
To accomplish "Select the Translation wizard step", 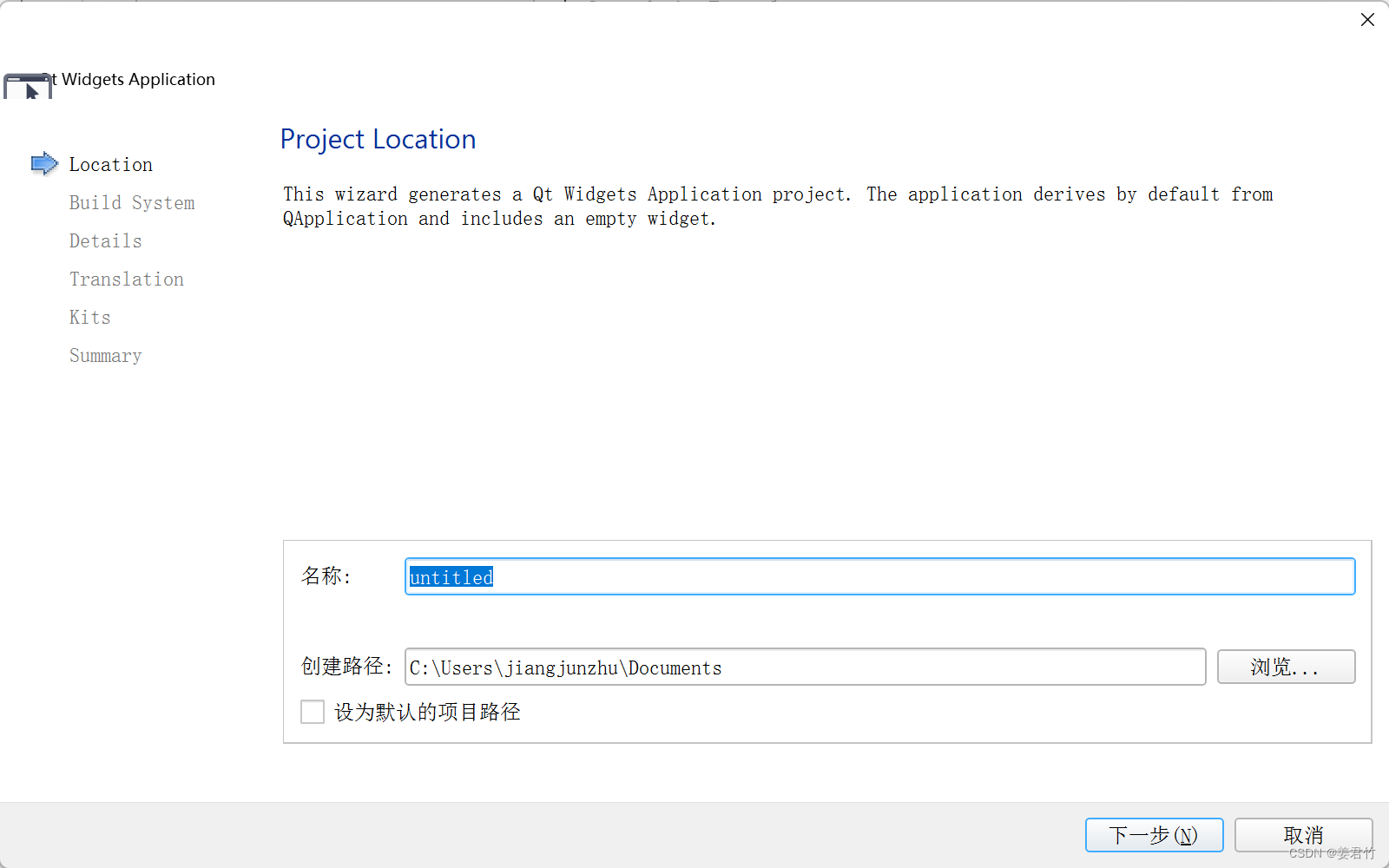I will (x=127, y=279).
